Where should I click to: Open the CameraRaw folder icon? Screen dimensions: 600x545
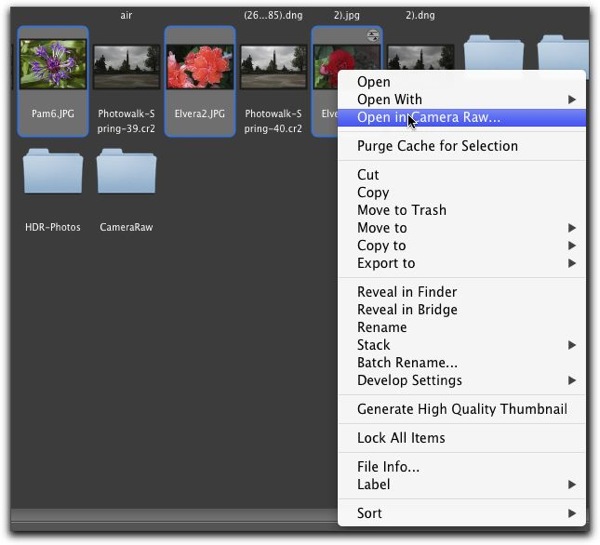coord(126,173)
